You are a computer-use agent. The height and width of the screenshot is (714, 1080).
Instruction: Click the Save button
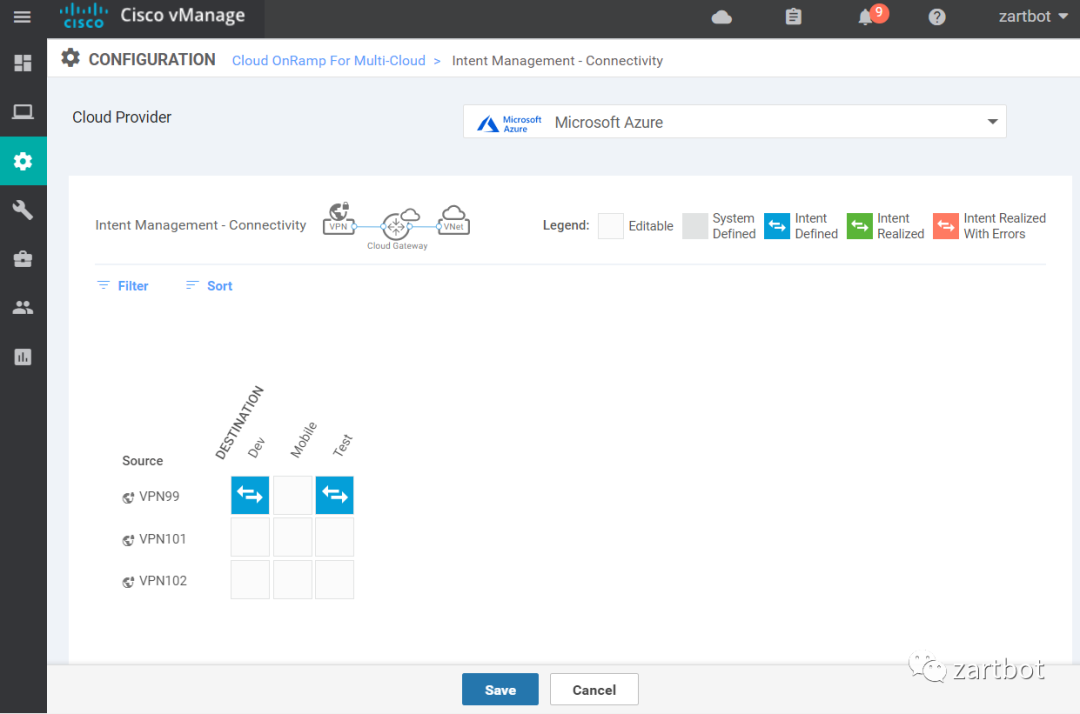(x=500, y=689)
